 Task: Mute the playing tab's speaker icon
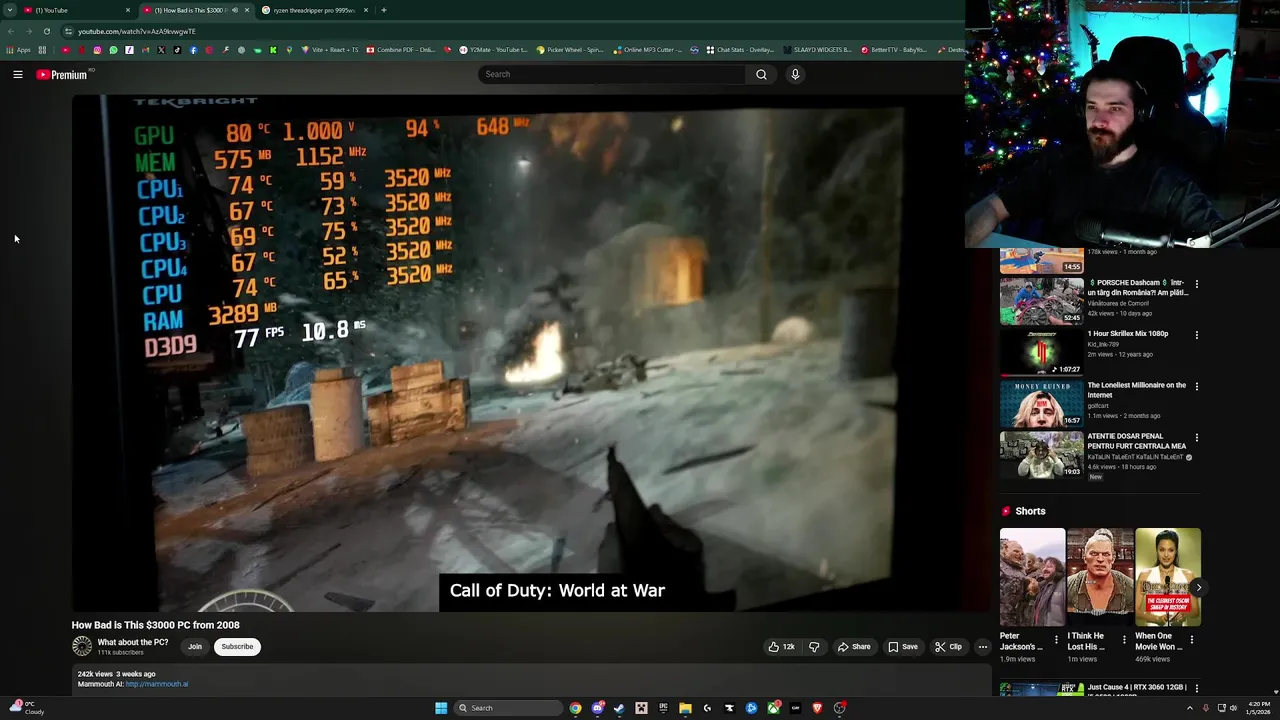235,10
